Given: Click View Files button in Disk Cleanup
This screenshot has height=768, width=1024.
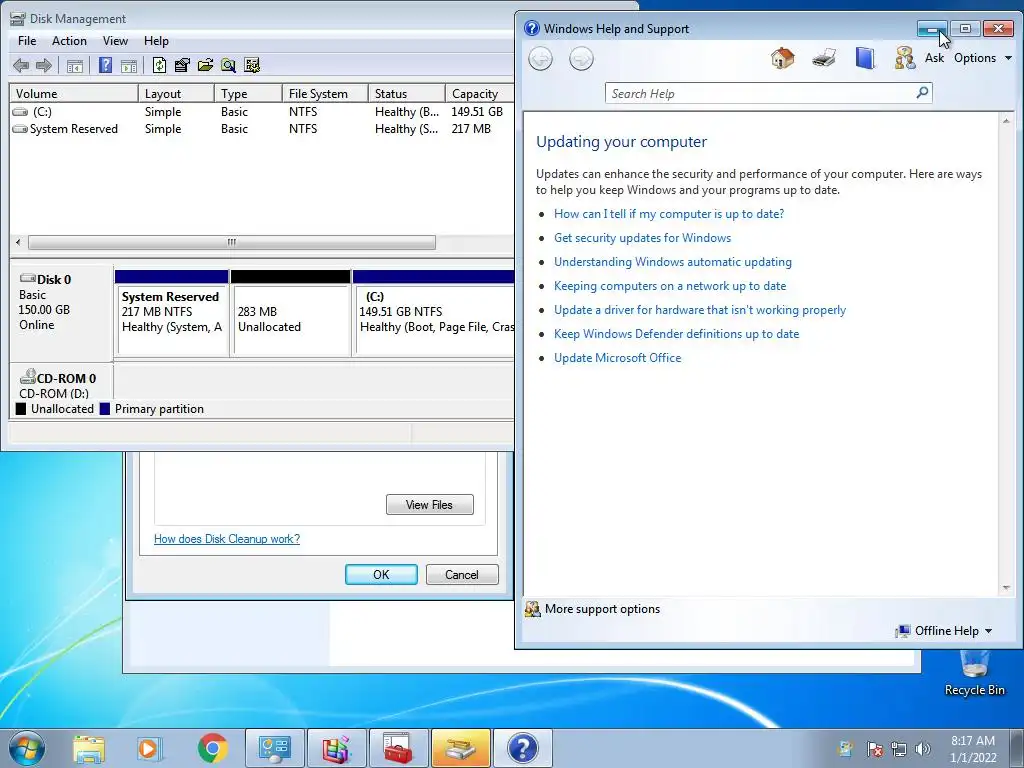Looking at the screenshot, I should pos(429,505).
